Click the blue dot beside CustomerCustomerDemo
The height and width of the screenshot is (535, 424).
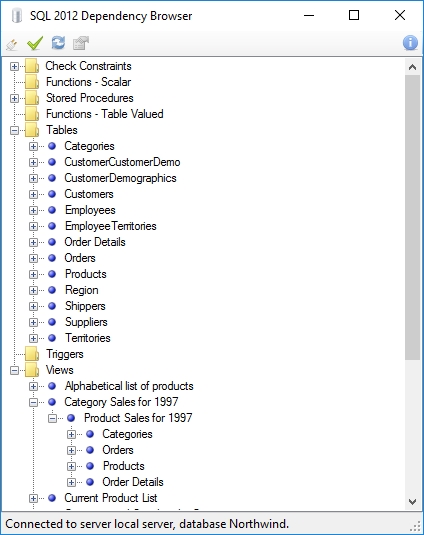point(52,162)
